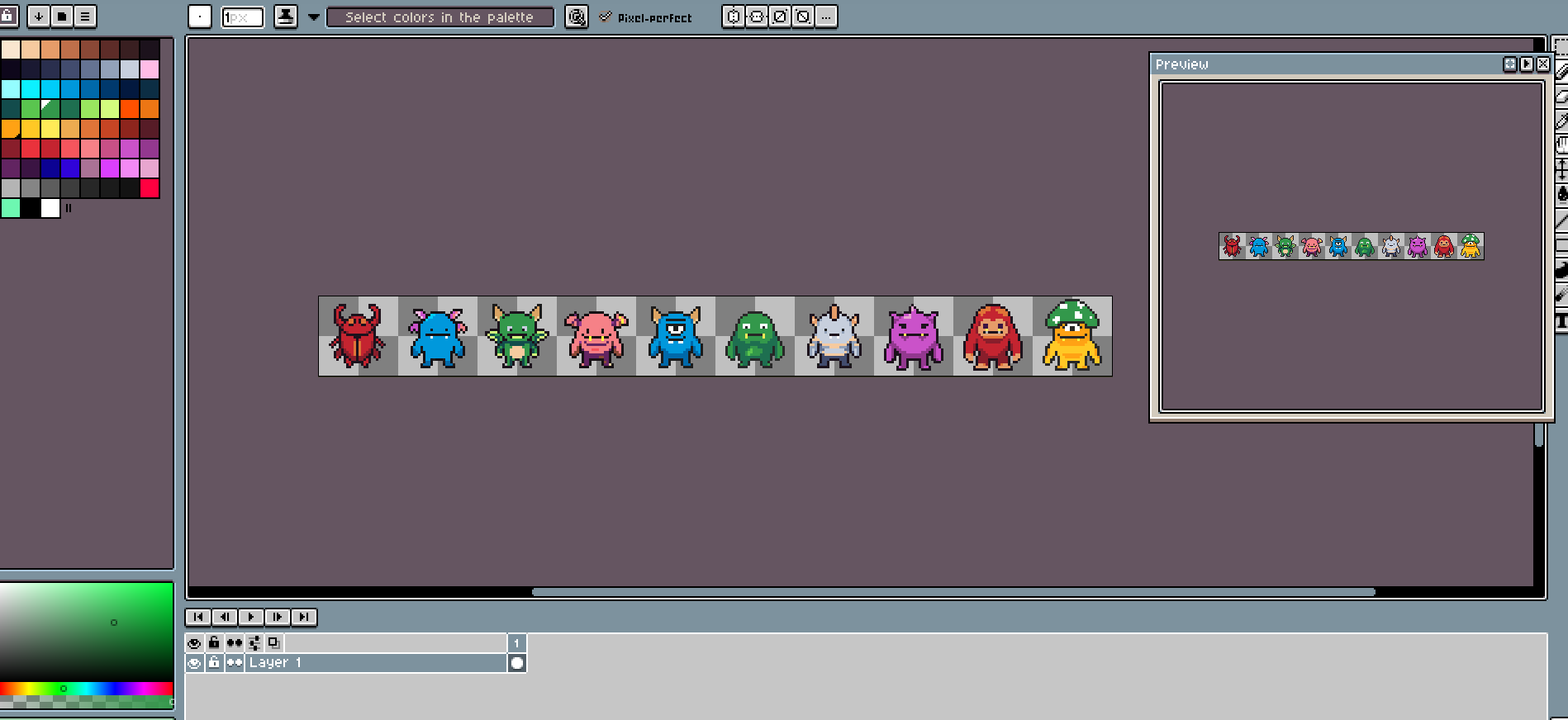The height and width of the screenshot is (720, 1568).
Task: Play the animation in the Preview window
Action: [1527, 64]
